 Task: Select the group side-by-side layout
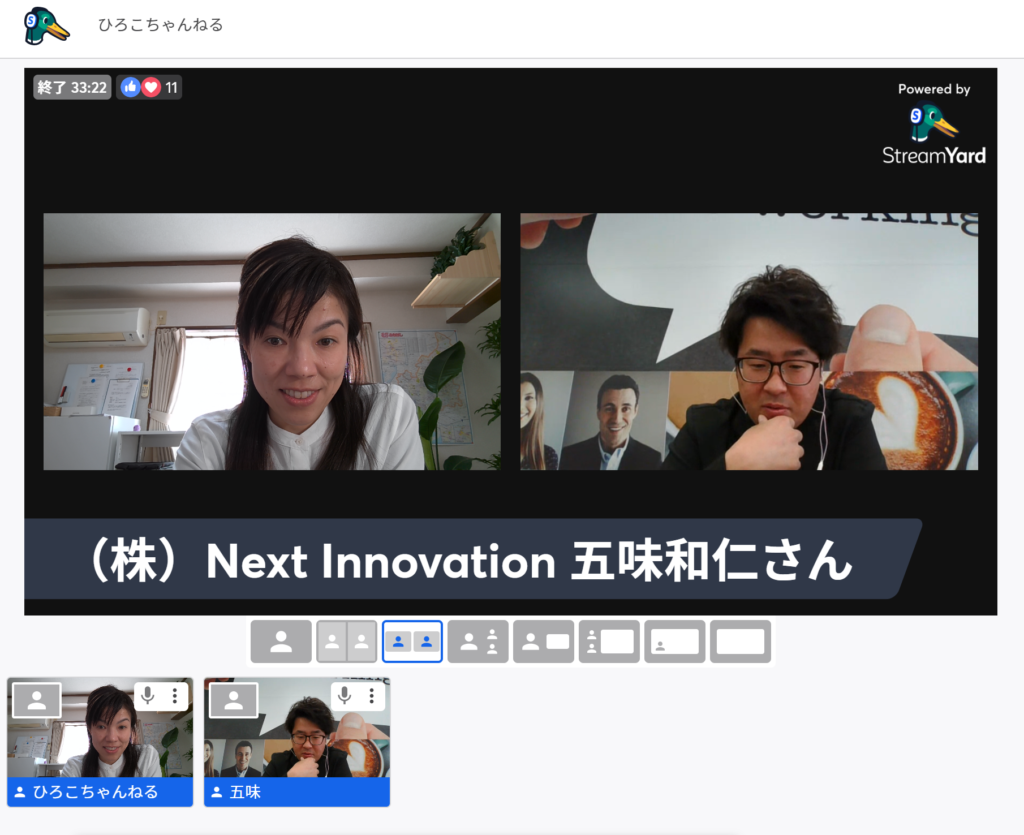point(412,642)
